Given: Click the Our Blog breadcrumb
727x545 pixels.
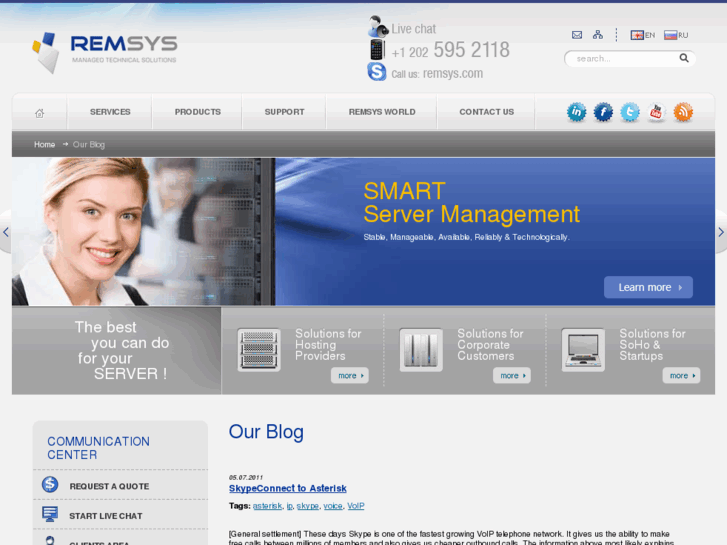Looking at the screenshot, I should pos(89,145).
